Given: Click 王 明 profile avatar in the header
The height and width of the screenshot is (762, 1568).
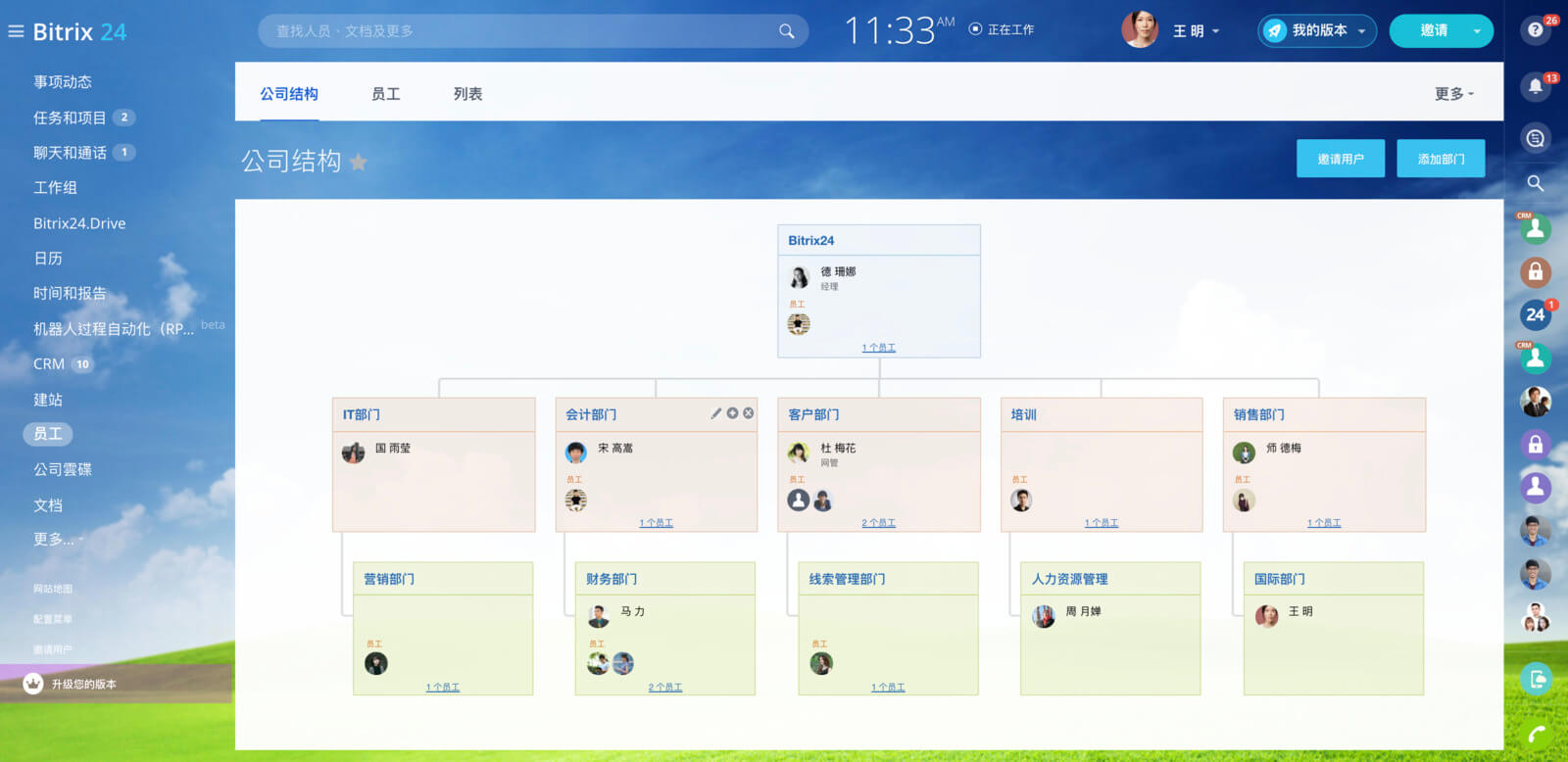Looking at the screenshot, I should (1140, 30).
